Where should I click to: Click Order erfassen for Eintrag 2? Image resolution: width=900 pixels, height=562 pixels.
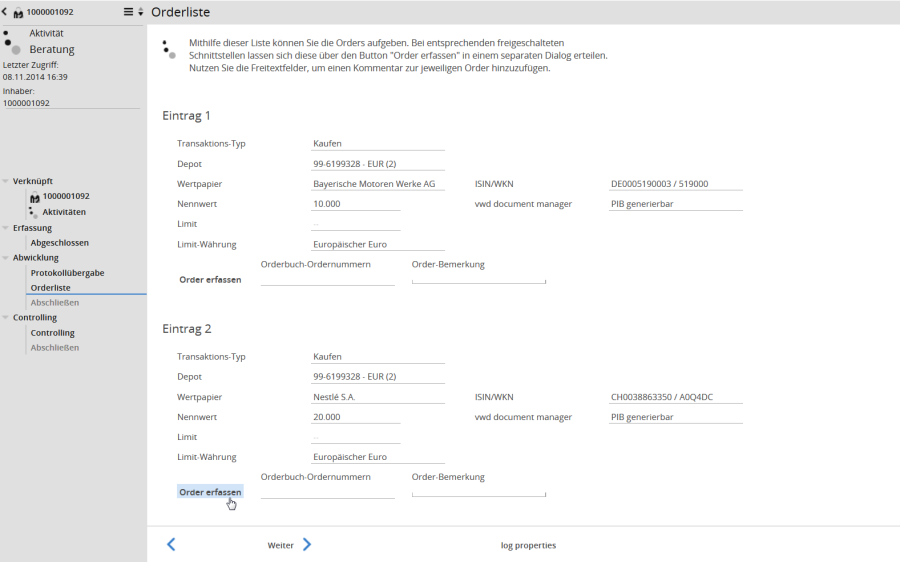click(x=210, y=492)
